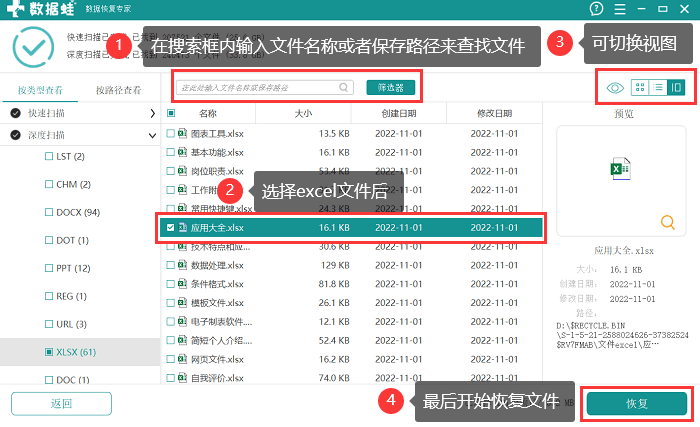The image size is (700, 427).
Task: Uncheck the box for 应用大全.xlsx
Action: click(170, 227)
